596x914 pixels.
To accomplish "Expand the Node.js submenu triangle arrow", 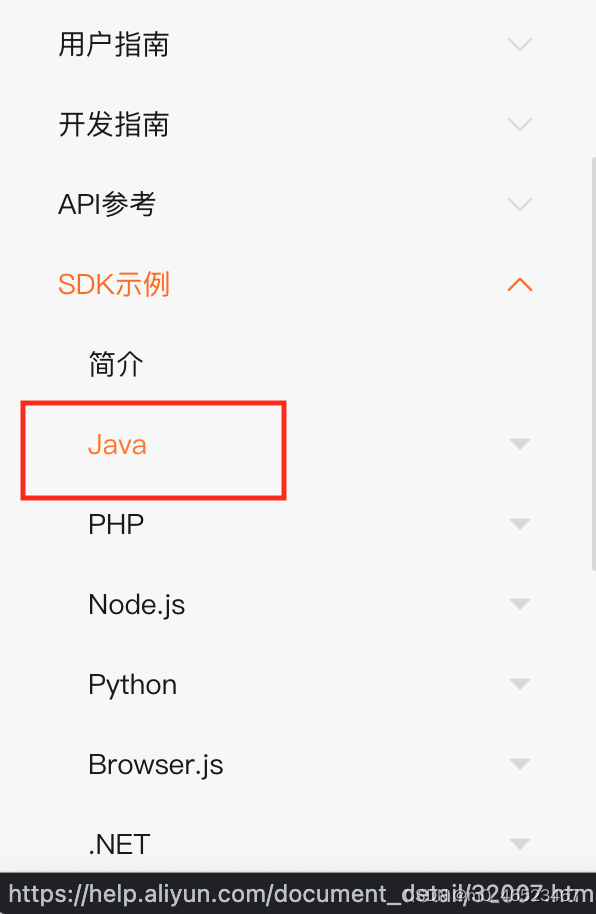I will (x=520, y=604).
